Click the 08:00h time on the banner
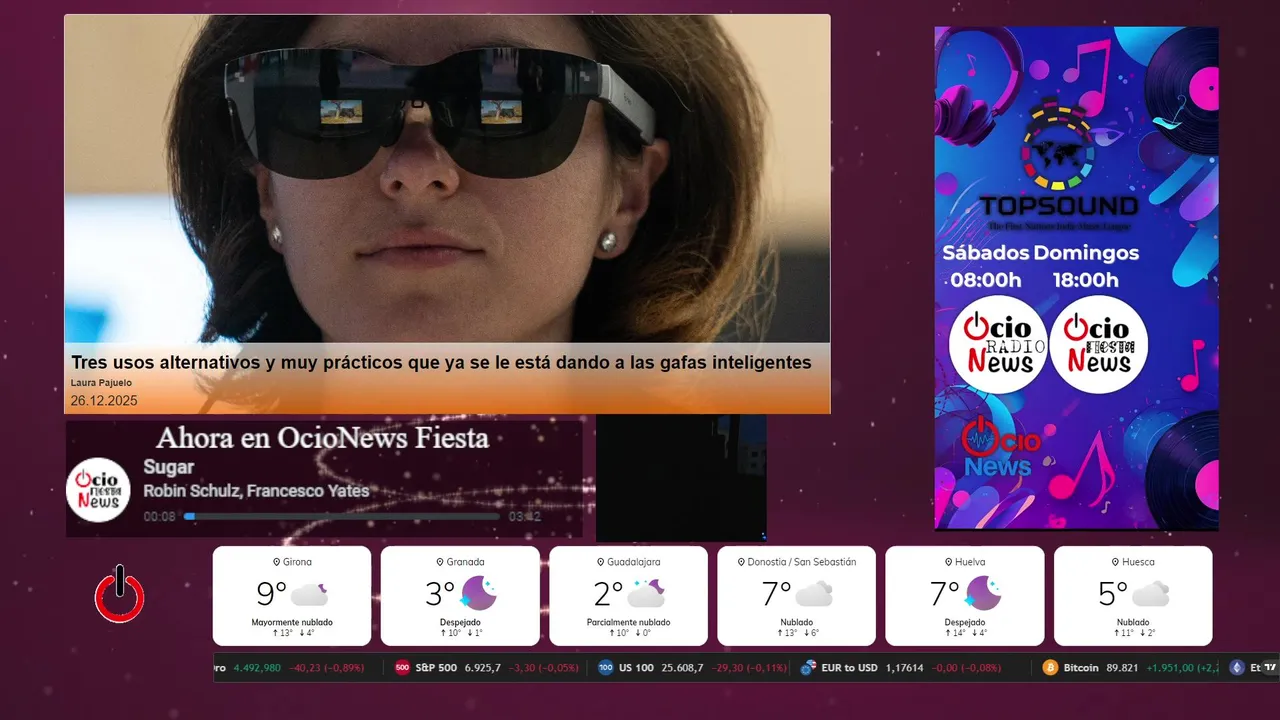The height and width of the screenshot is (720, 1280). tap(986, 280)
